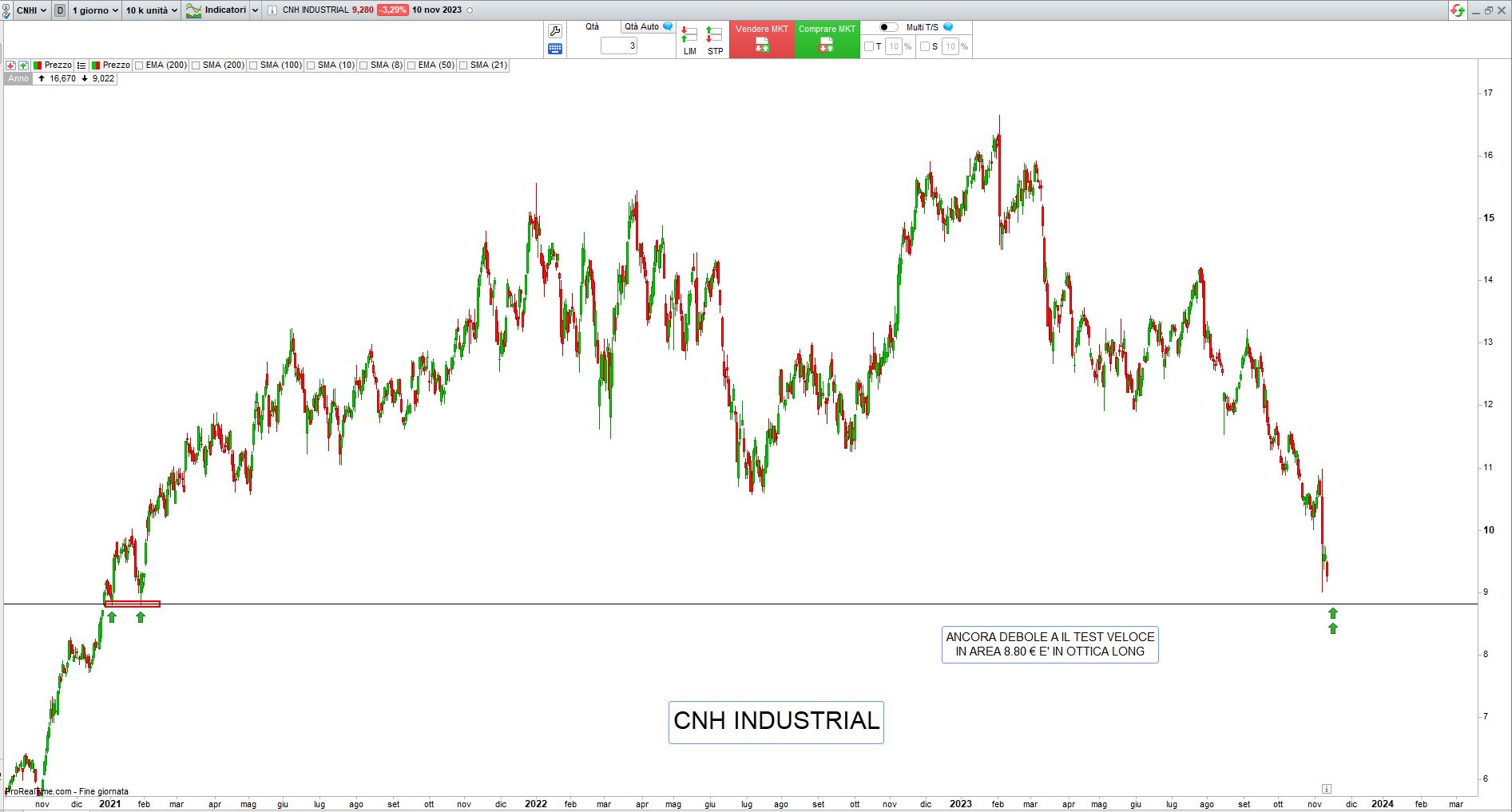Click the red-green refresh arrows icon

point(1458,10)
